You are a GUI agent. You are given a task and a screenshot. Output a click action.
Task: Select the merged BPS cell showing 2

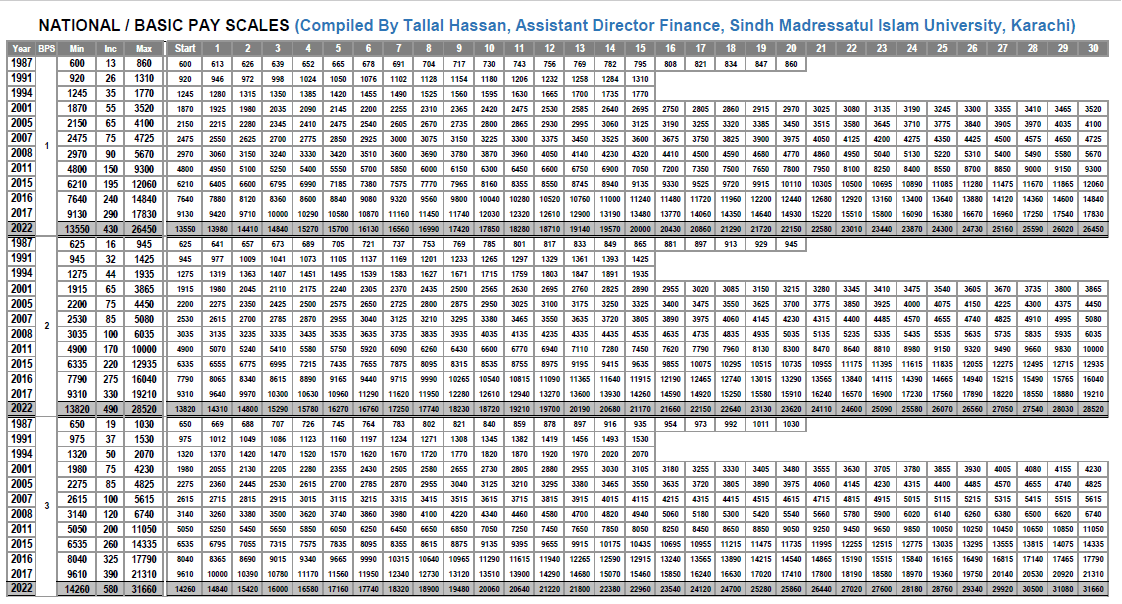pyautogui.click(x=47, y=326)
